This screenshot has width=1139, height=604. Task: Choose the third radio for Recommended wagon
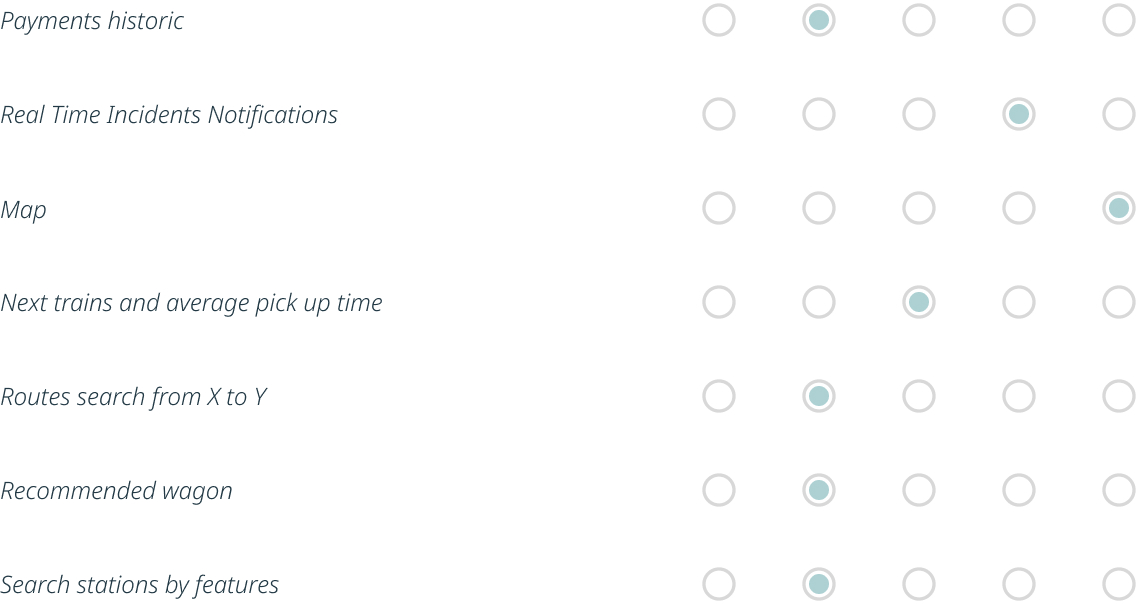pos(919,490)
